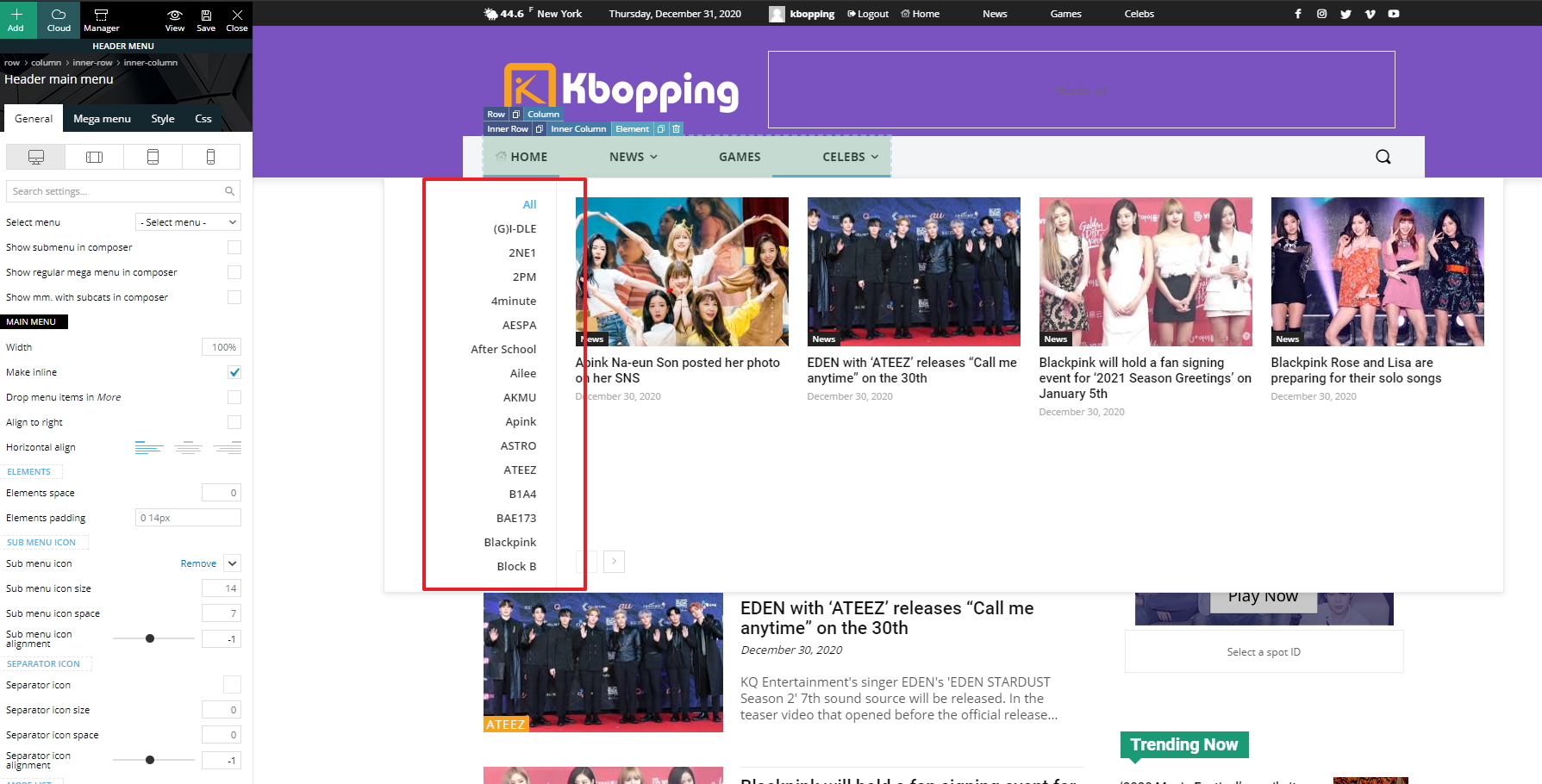Click GAMES in the main menu
Screen dimensions: 1542x784
740,157
